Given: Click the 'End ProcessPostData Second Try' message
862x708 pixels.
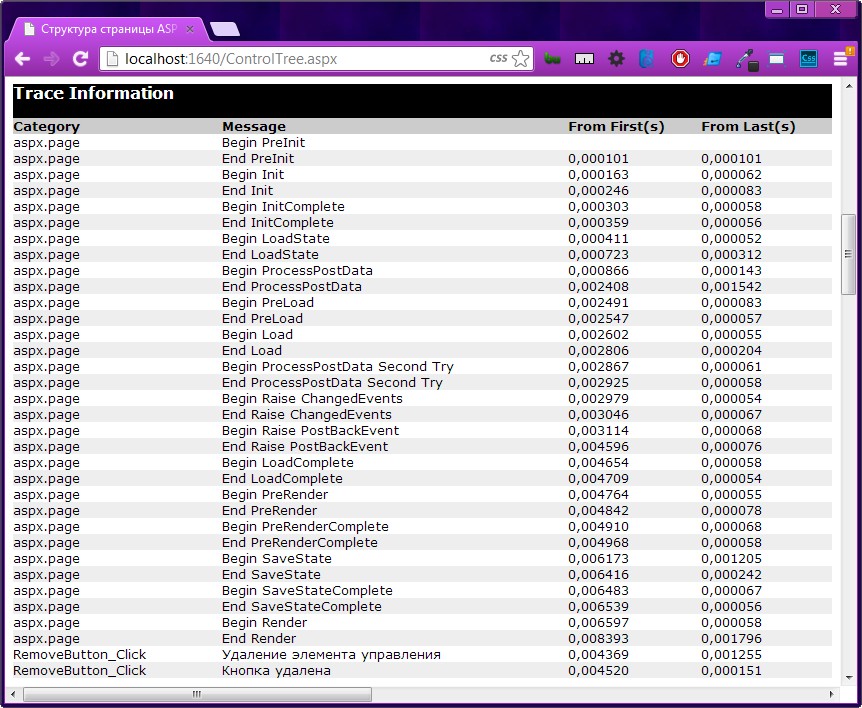Looking at the screenshot, I should (x=332, y=383).
